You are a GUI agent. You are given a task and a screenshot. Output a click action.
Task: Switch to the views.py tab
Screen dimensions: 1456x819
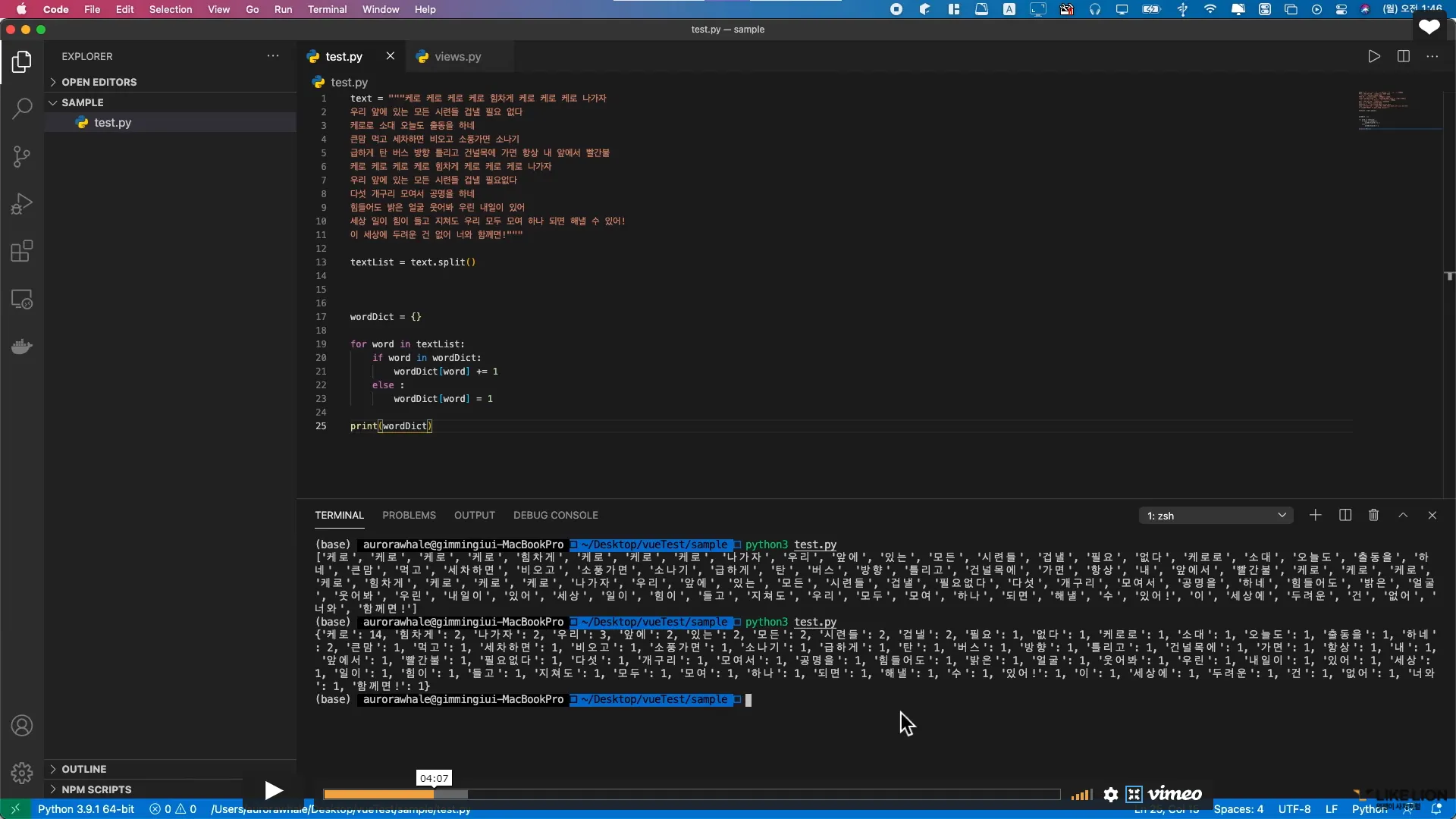point(457,56)
